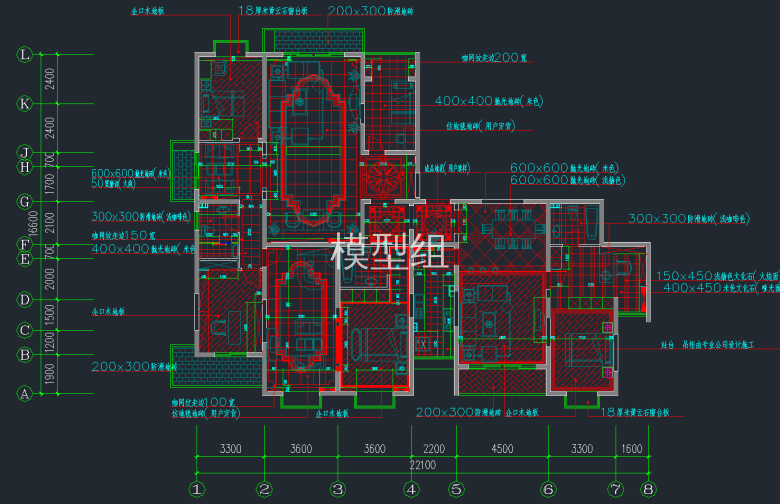The width and height of the screenshot is (780, 504).
Task: Select the column grid bubble numbered 1
Action: coord(197,490)
